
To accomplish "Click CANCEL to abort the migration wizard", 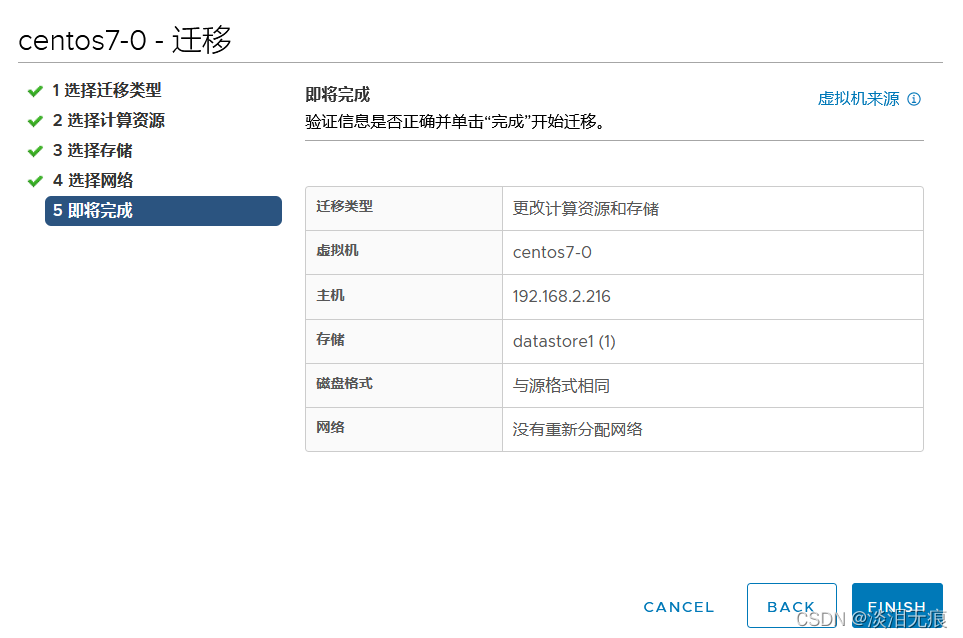I will (678, 606).
